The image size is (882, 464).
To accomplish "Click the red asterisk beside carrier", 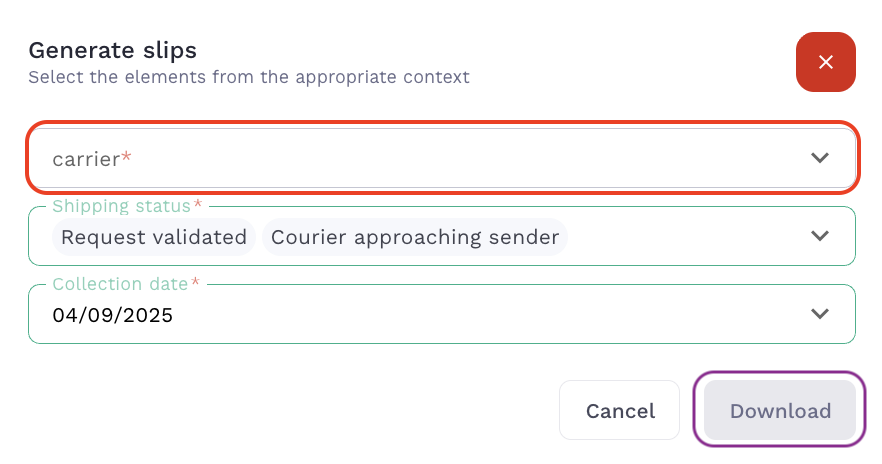I will pos(126,157).
